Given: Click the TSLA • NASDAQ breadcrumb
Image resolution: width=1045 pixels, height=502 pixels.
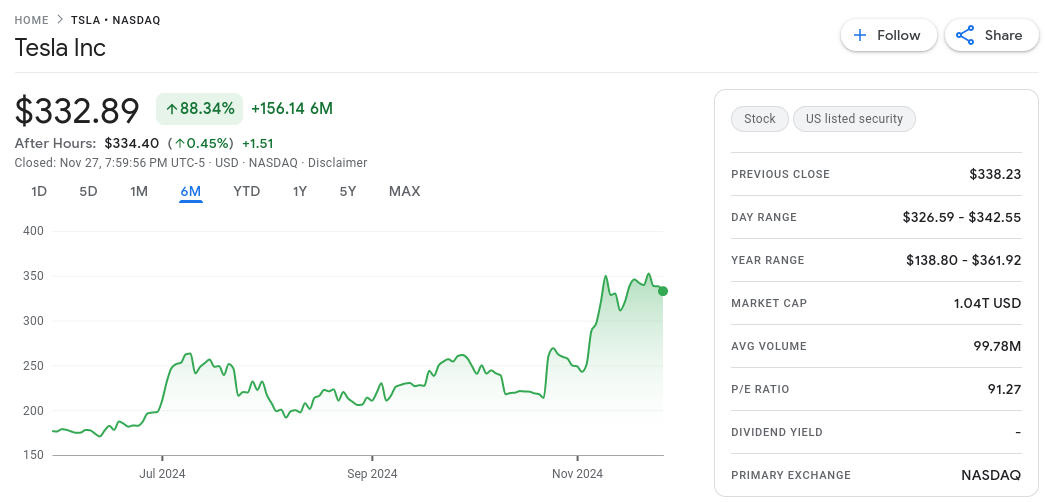Looking at the screenshot, I should click(115, 20).
